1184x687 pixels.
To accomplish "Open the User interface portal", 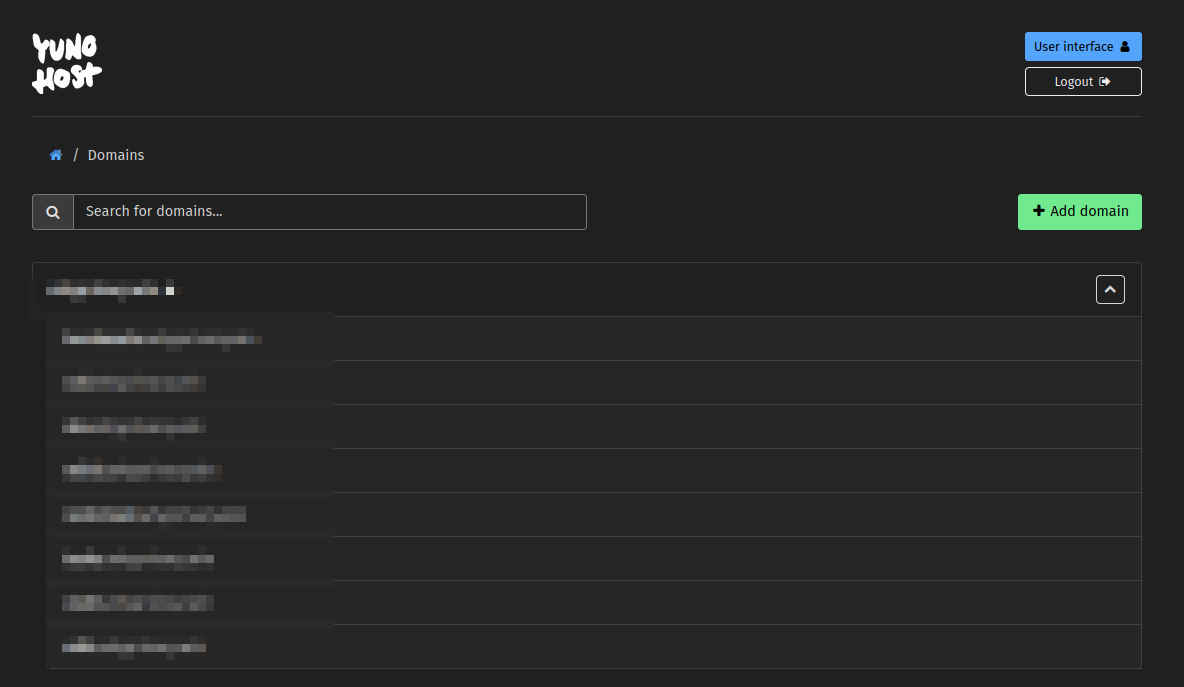I will (1083, 47).
